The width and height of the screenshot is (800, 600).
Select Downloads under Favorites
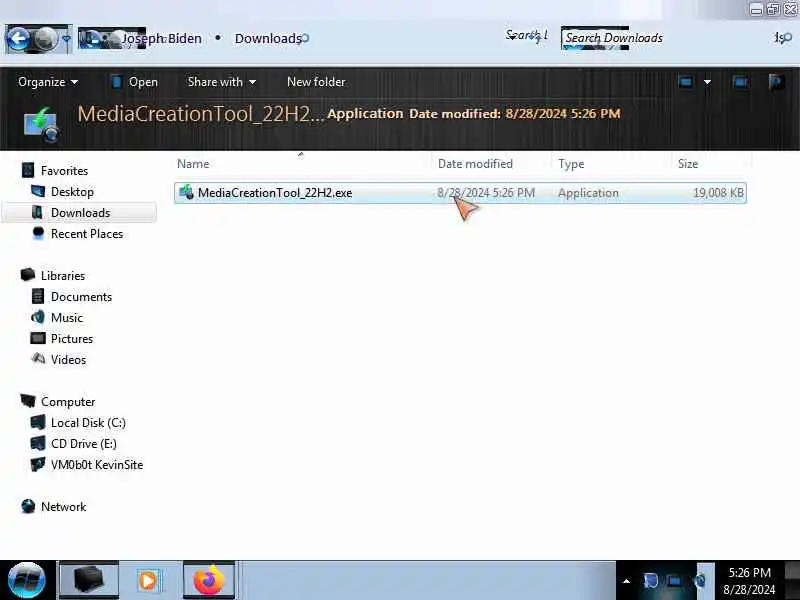coord(81,213)
